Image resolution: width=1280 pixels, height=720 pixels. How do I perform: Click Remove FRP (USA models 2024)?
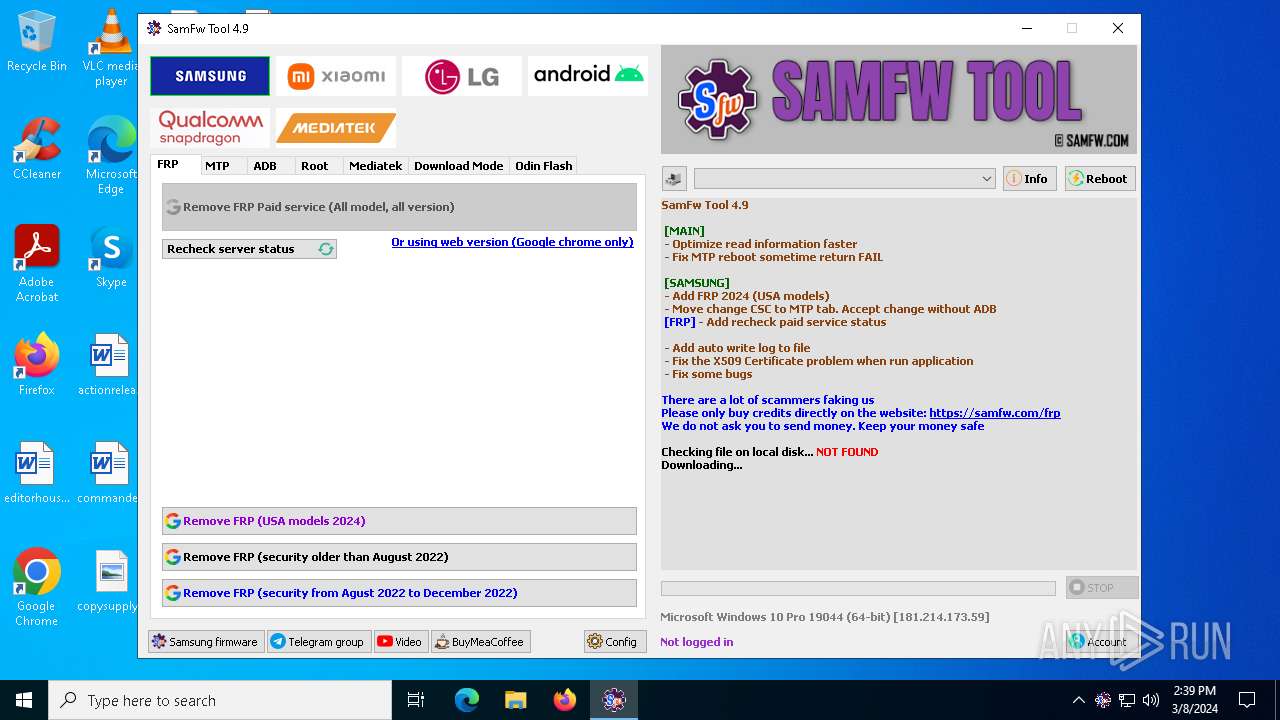click(x=399, y=521)
